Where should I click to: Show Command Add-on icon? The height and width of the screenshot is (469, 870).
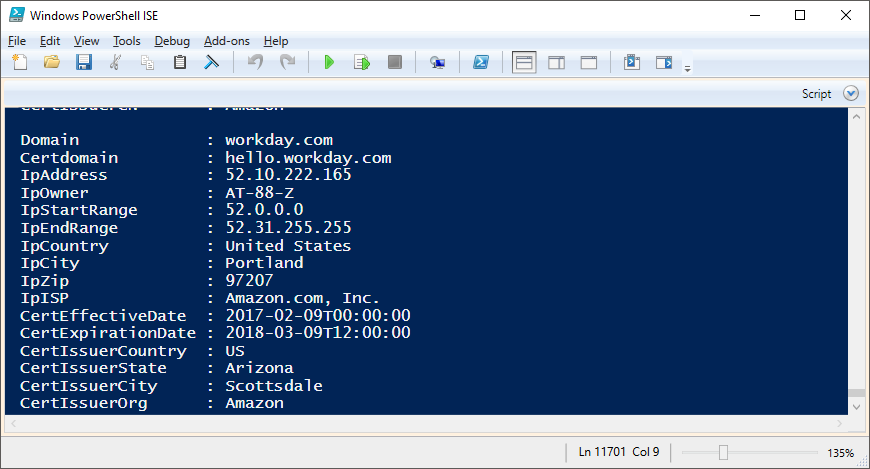[x=664, y=62]
